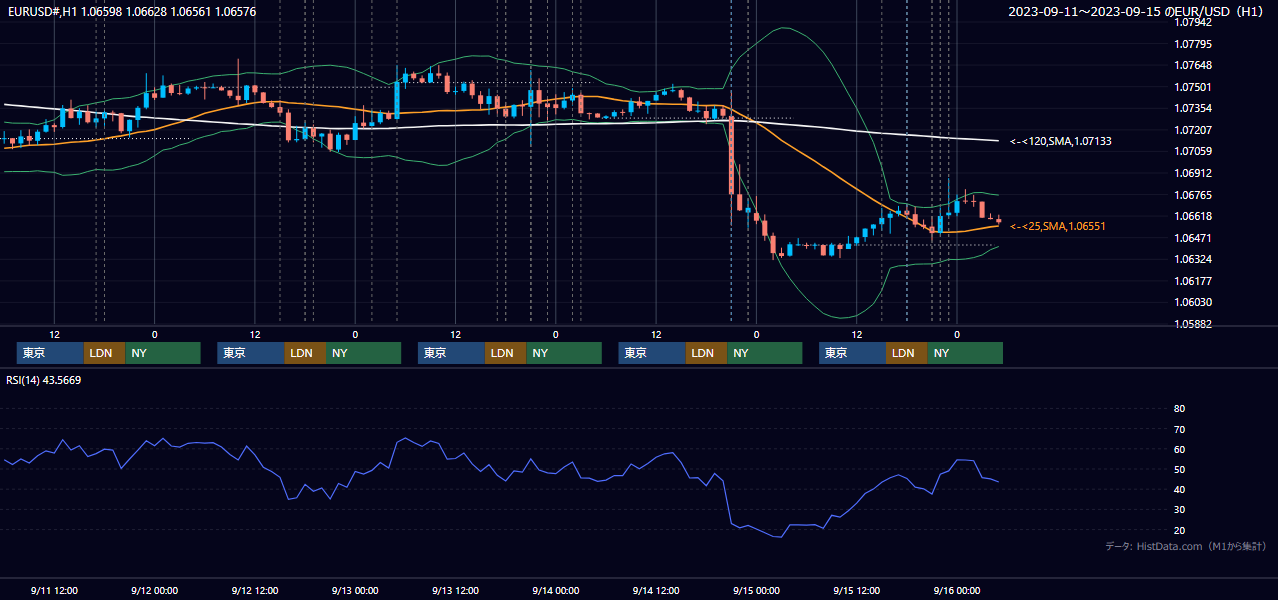
Task: Click price axis value 1.06765
Action: click(x=1192, y=195)
